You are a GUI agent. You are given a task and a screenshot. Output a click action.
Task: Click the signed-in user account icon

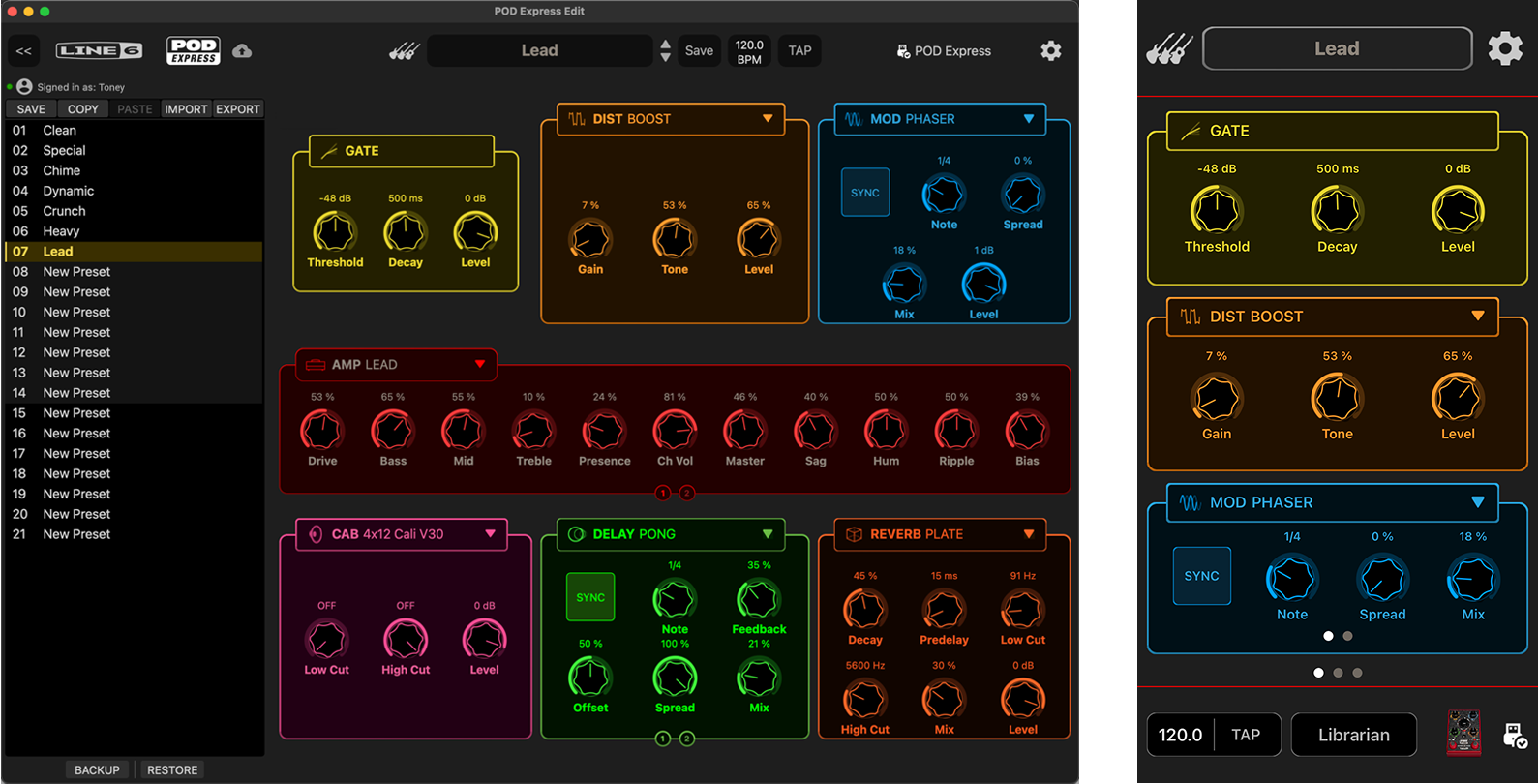point(25,87)
